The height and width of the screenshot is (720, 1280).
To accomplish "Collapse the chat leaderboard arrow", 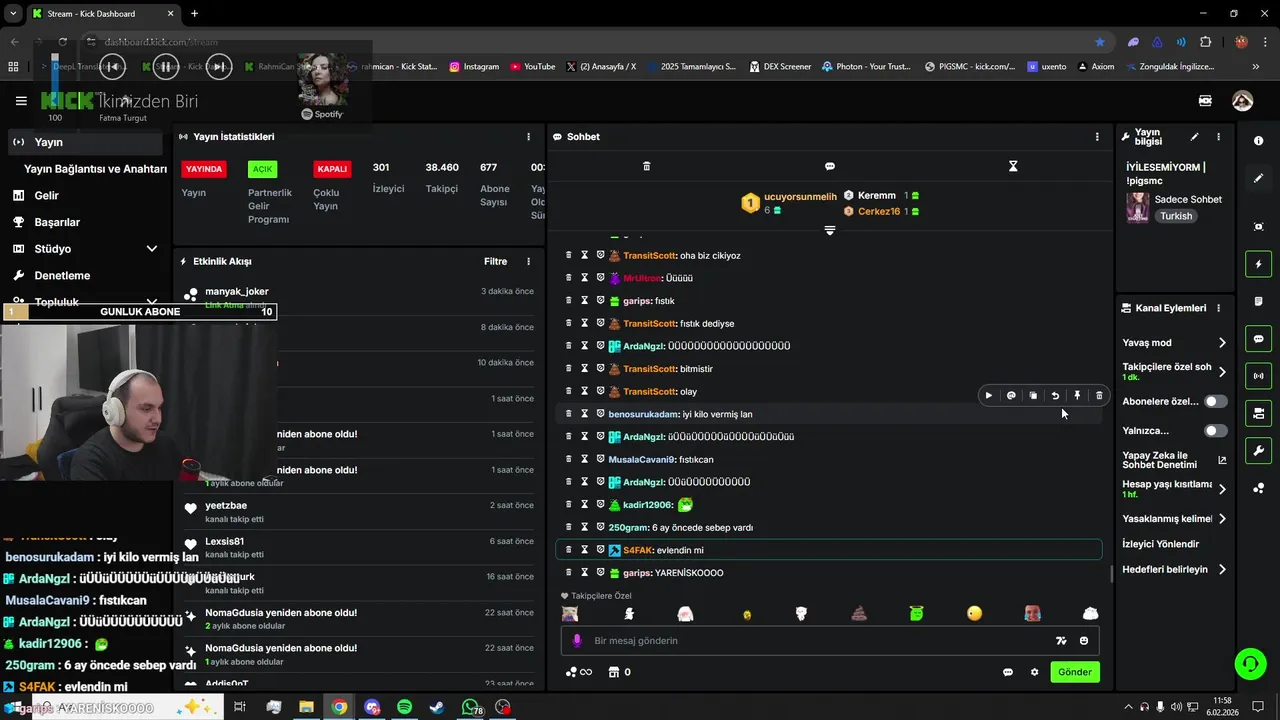I will (x=829, y=231).
